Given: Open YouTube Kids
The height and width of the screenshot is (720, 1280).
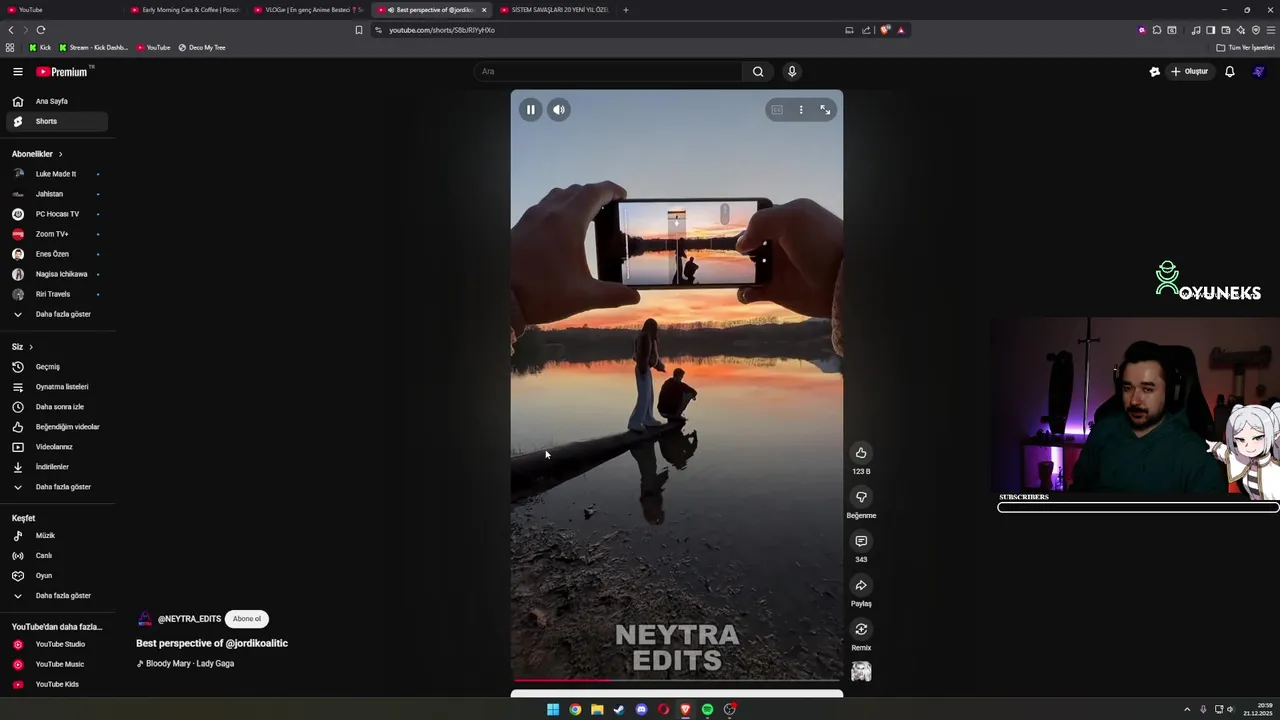Looking at the screenshot, I should (x=57, y=685).
